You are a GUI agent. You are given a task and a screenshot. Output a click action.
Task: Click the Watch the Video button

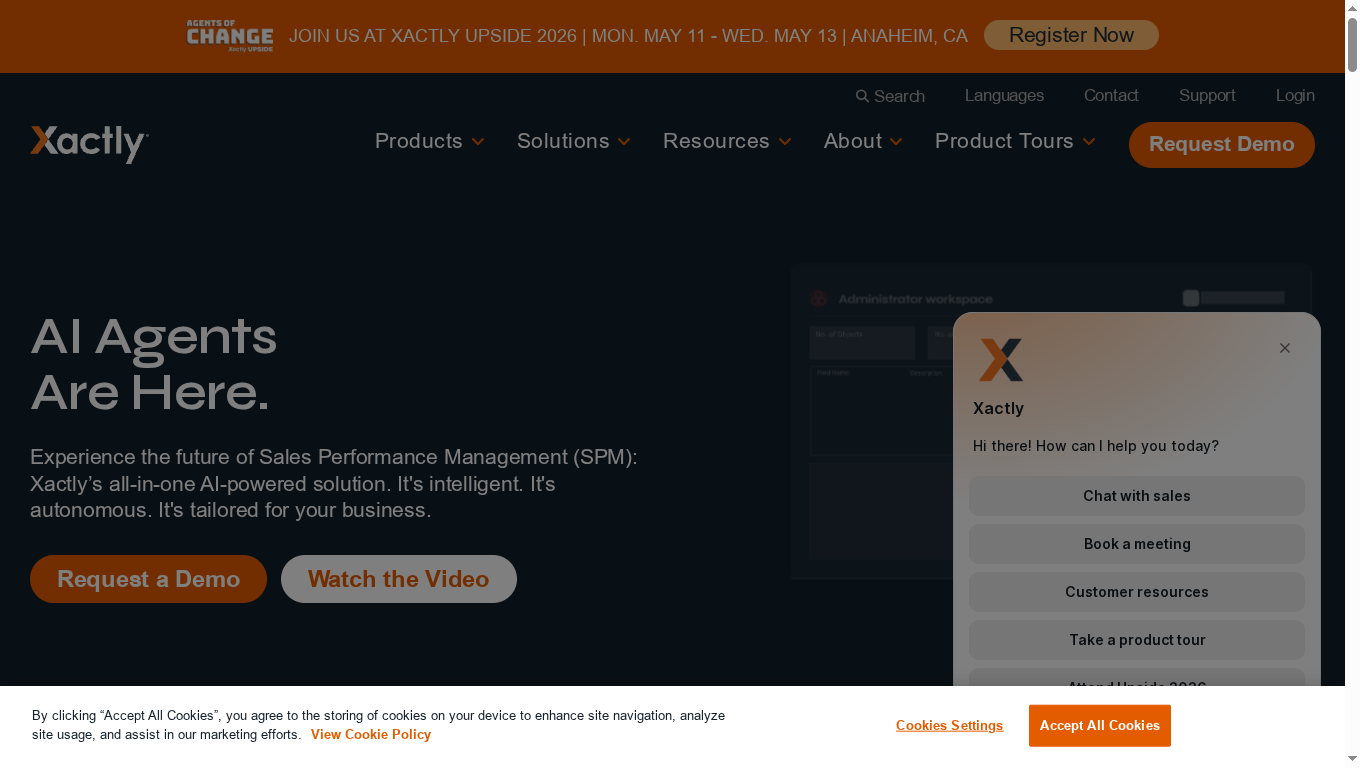pyautogui.click(x=399, y=579)
